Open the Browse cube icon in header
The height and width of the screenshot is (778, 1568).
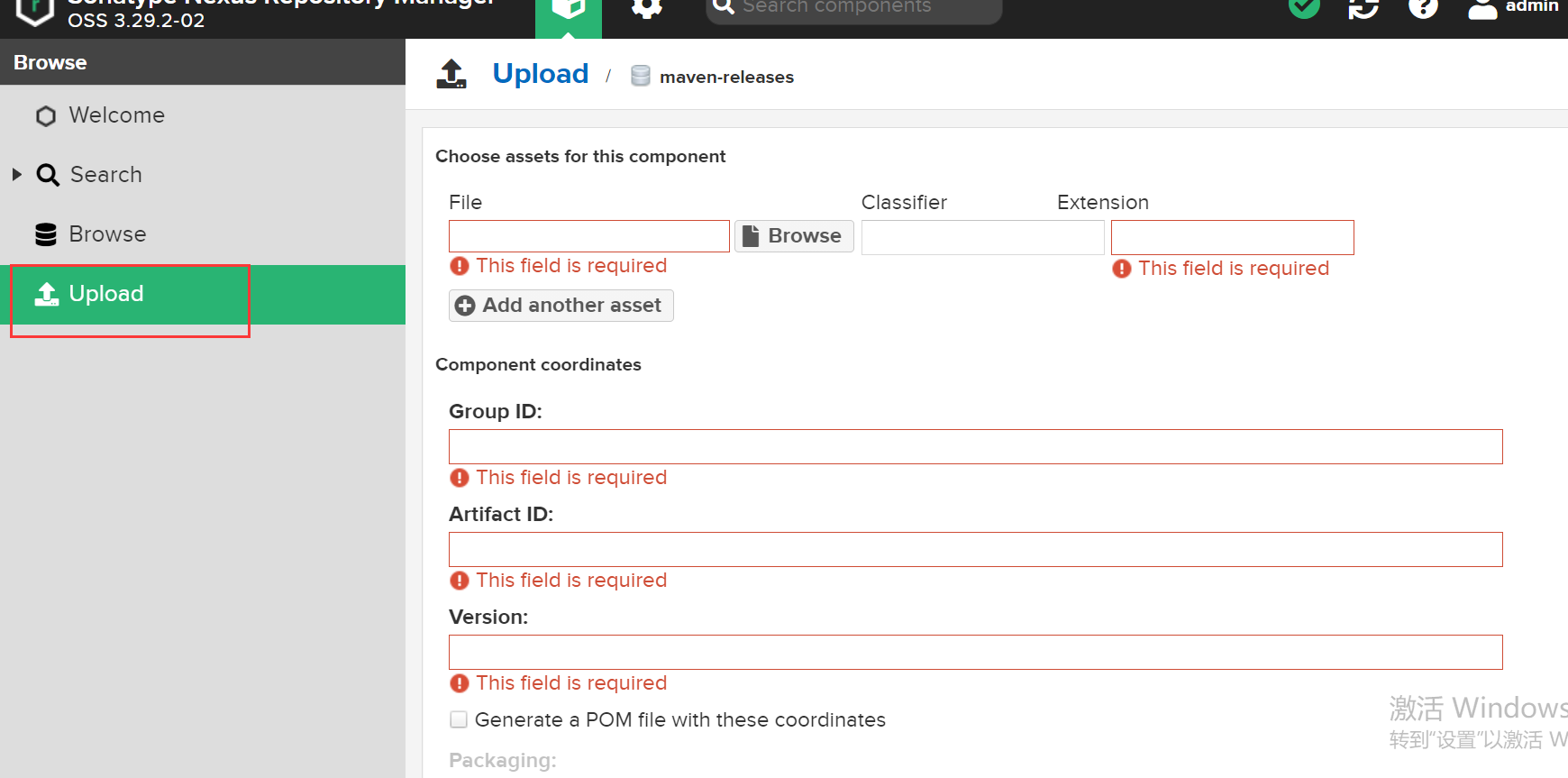tap(568, 9)
